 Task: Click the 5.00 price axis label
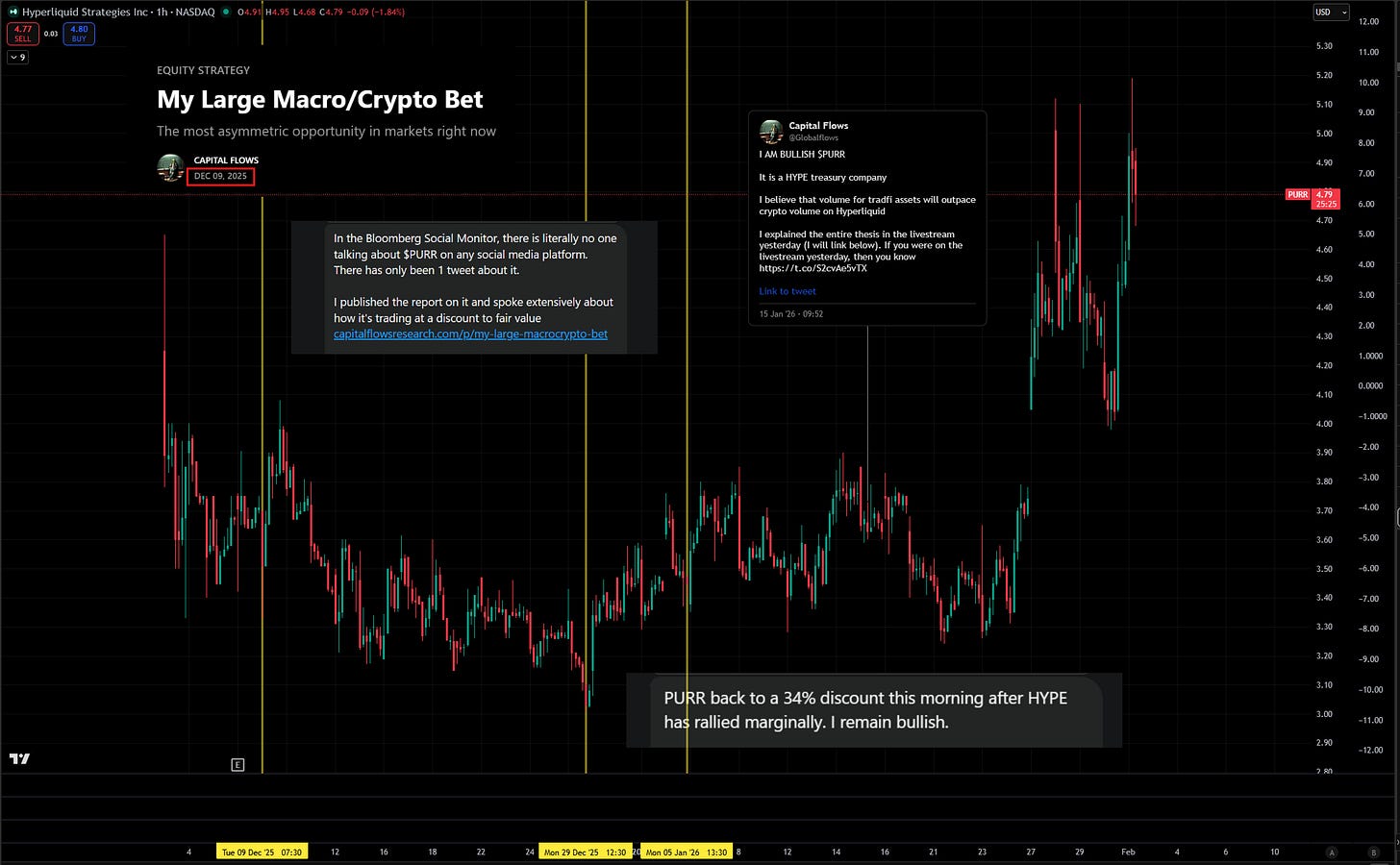point(1324,134)
